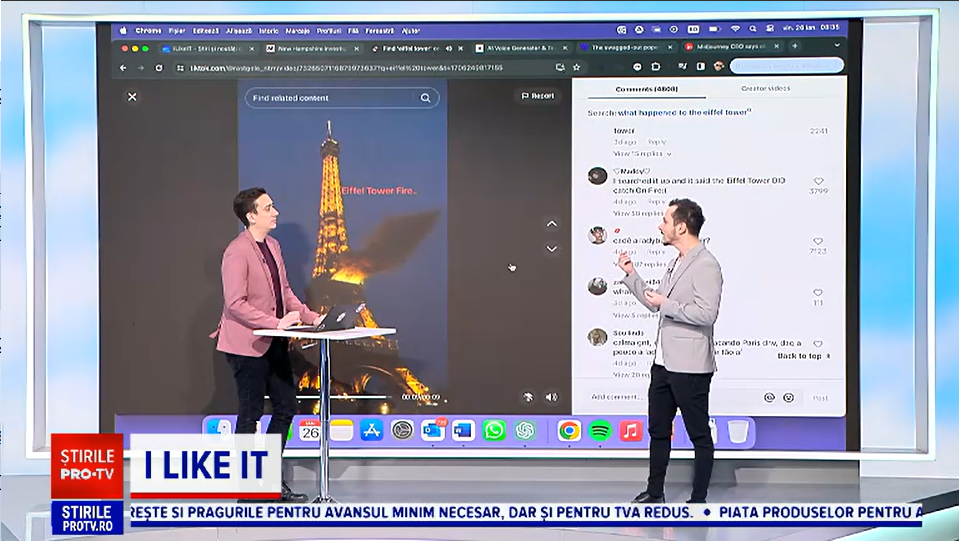Expand View 5 replies under third comment
Viewport: 959px width, 541px height.
(x=635, y=315)
